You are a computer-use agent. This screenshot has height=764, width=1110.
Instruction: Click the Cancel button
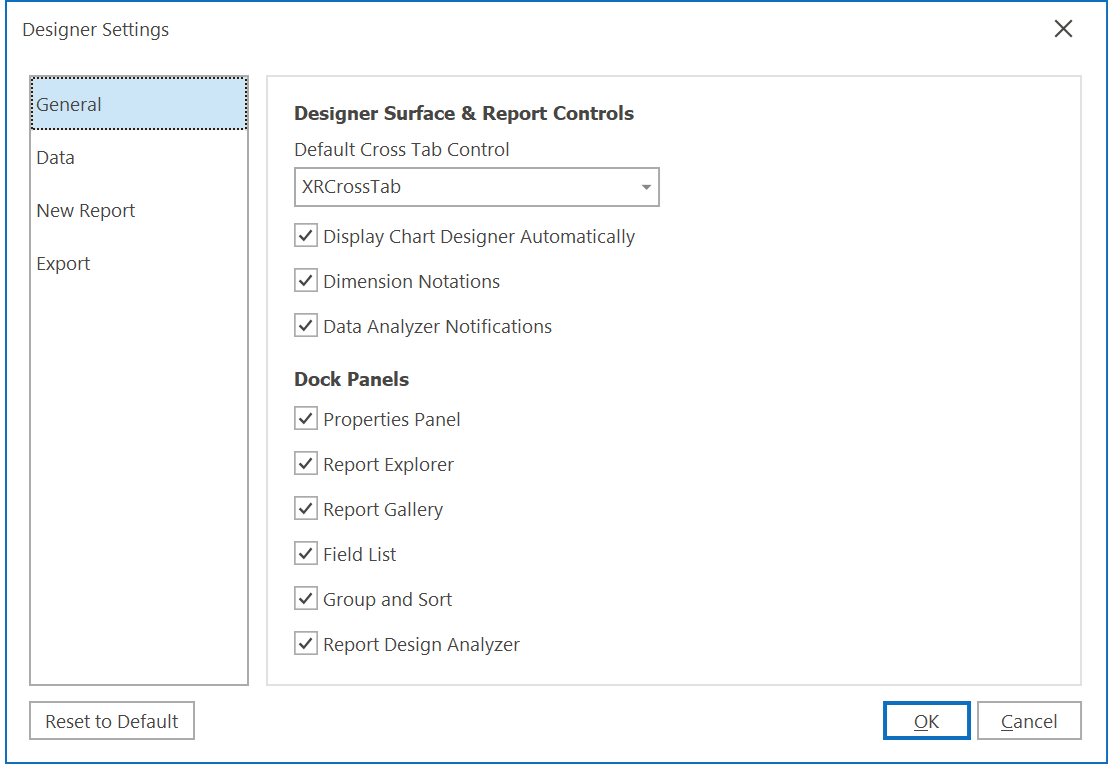[1029, 722]
